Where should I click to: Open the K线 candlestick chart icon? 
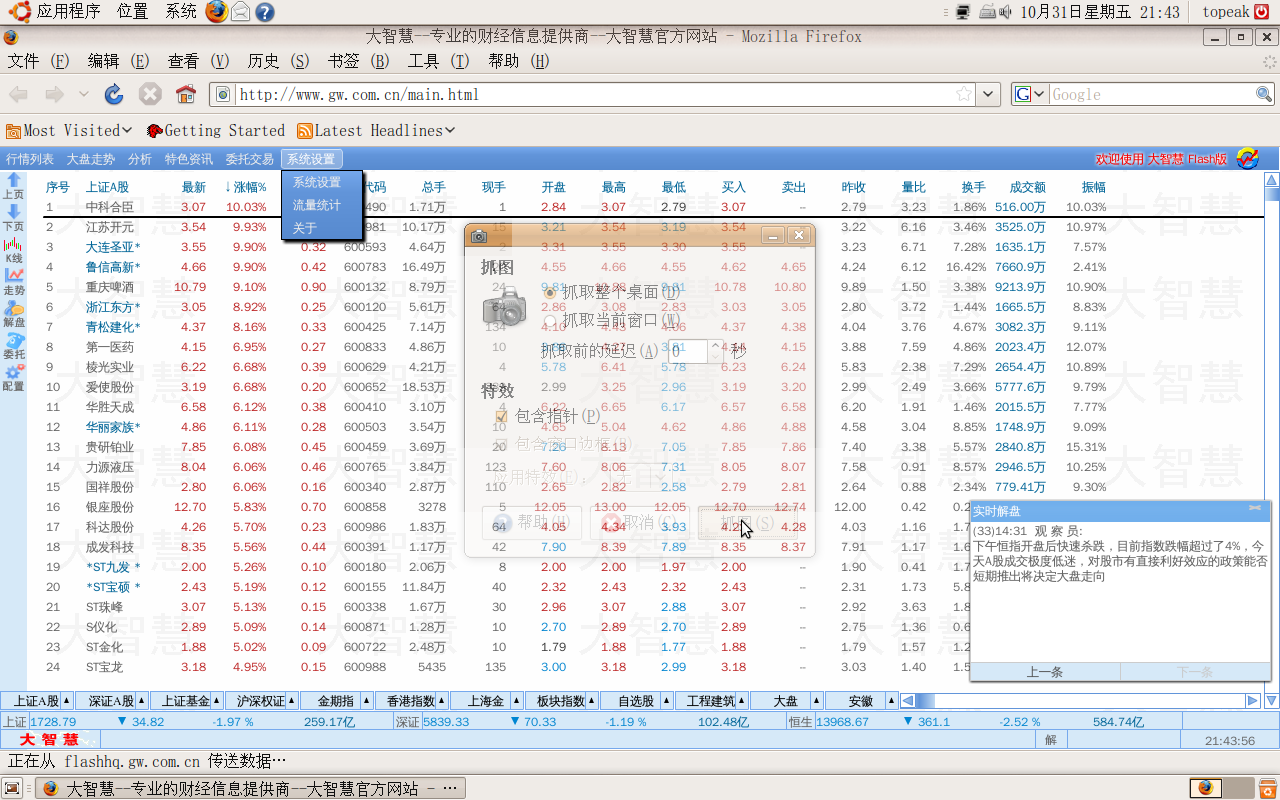tap(14, 244)
